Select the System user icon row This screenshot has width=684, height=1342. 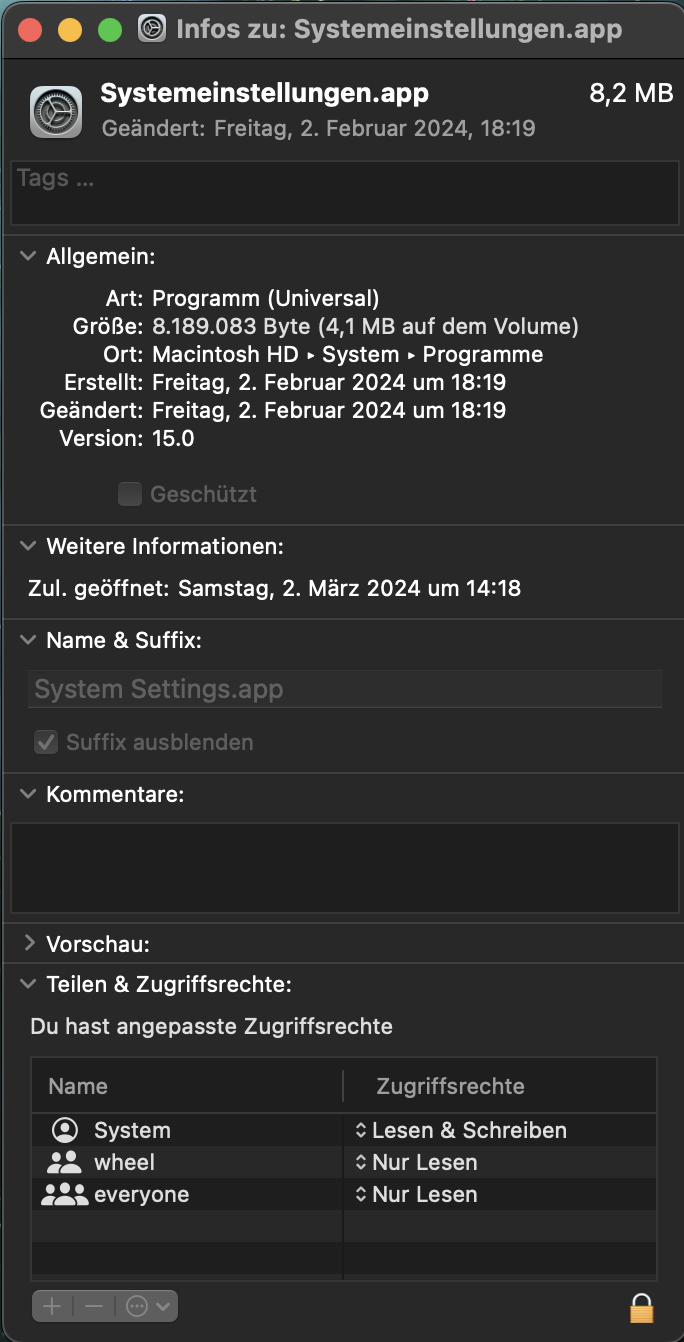coord(66,1130)
